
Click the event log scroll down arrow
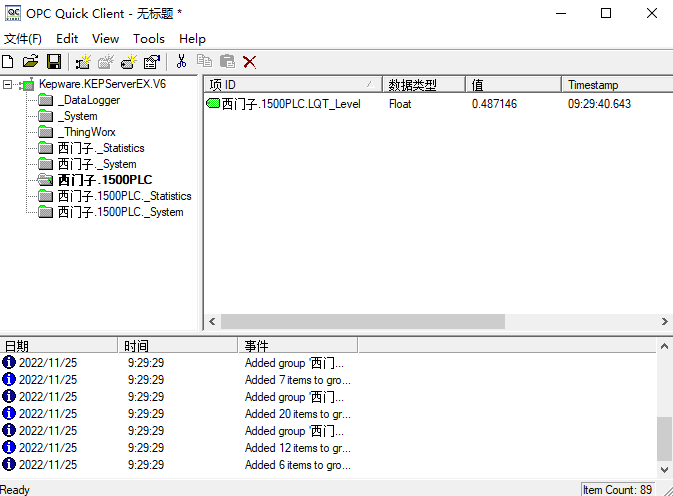point(664,469)
